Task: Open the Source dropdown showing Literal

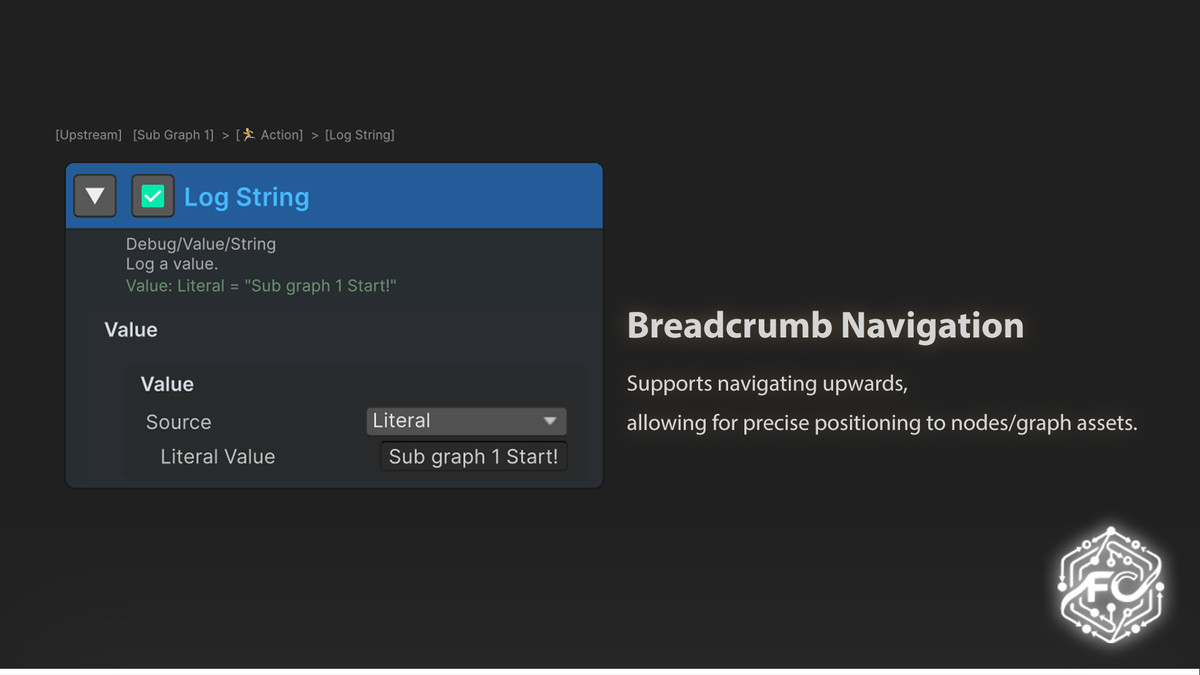Action: point(466,421)
